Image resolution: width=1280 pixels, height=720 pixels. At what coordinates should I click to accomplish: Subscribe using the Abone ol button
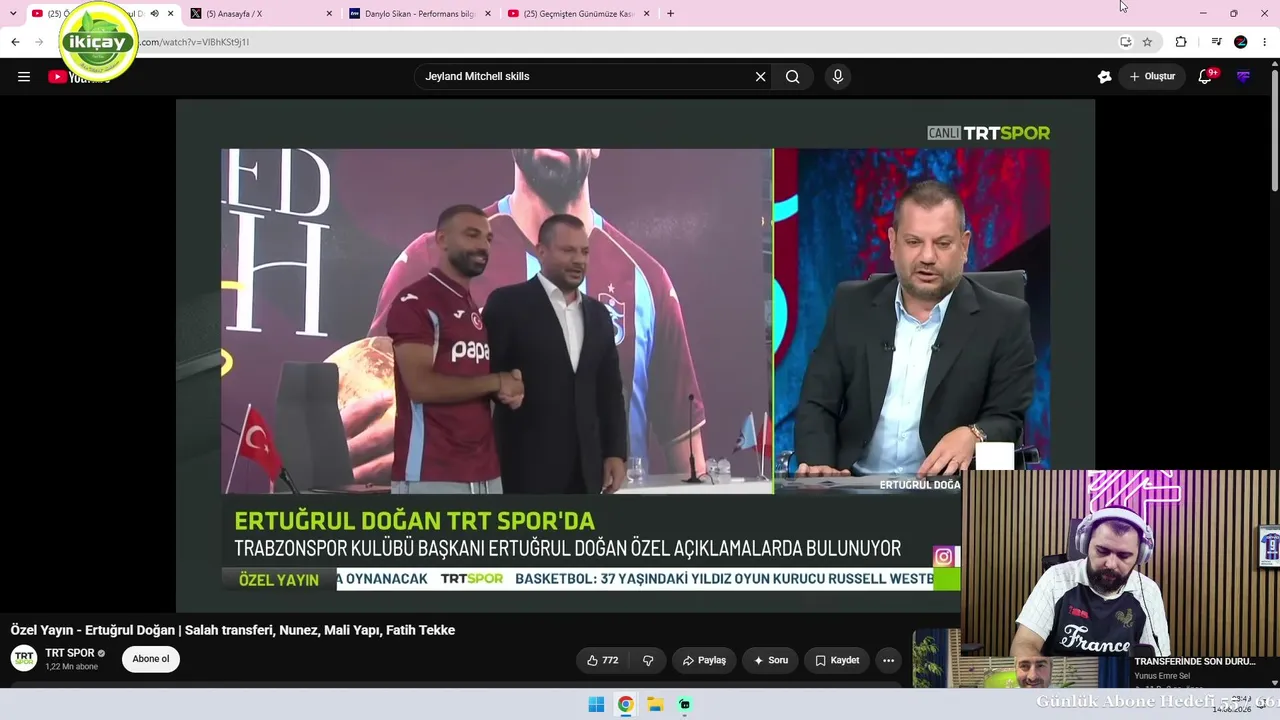[151, 659]
